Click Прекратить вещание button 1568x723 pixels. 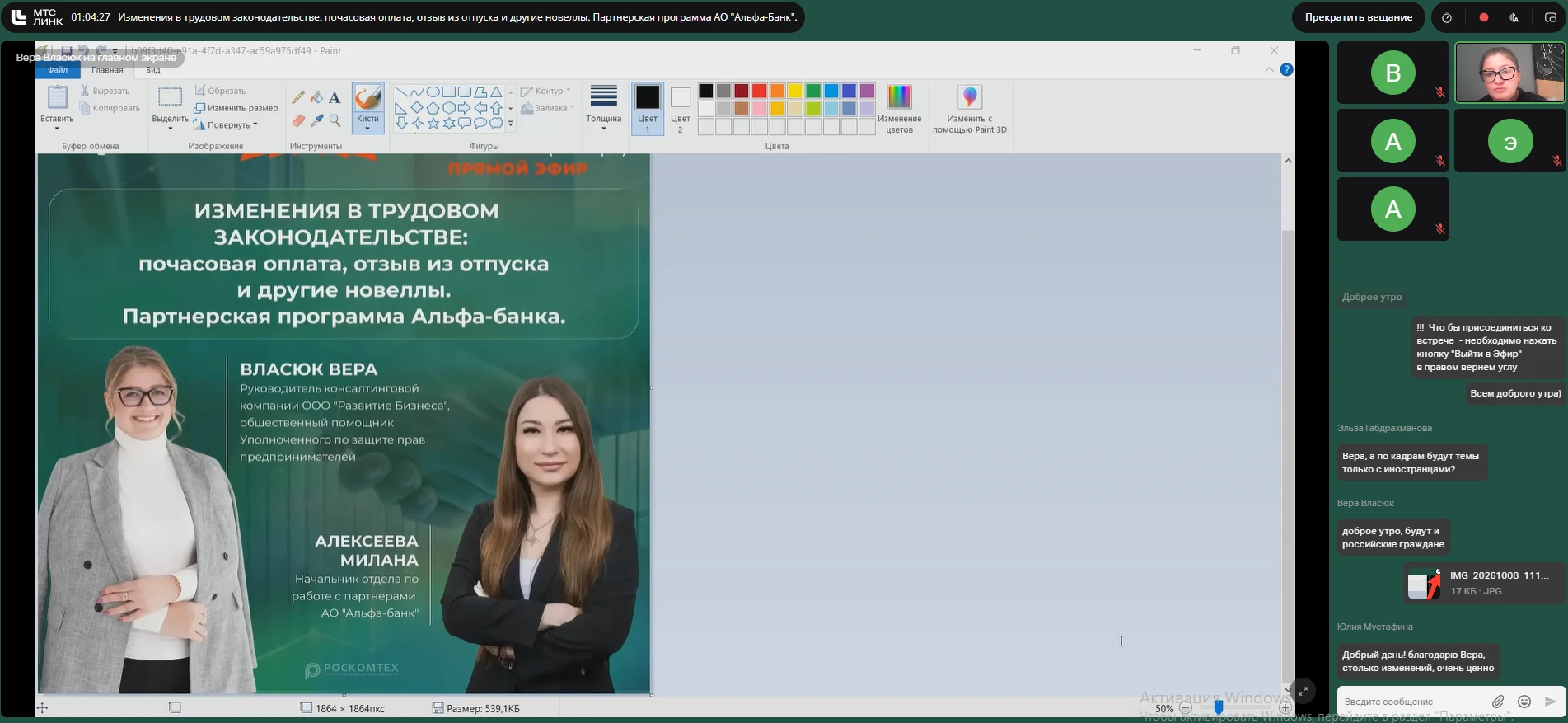pyautogui.click(x=1358, y=17)
